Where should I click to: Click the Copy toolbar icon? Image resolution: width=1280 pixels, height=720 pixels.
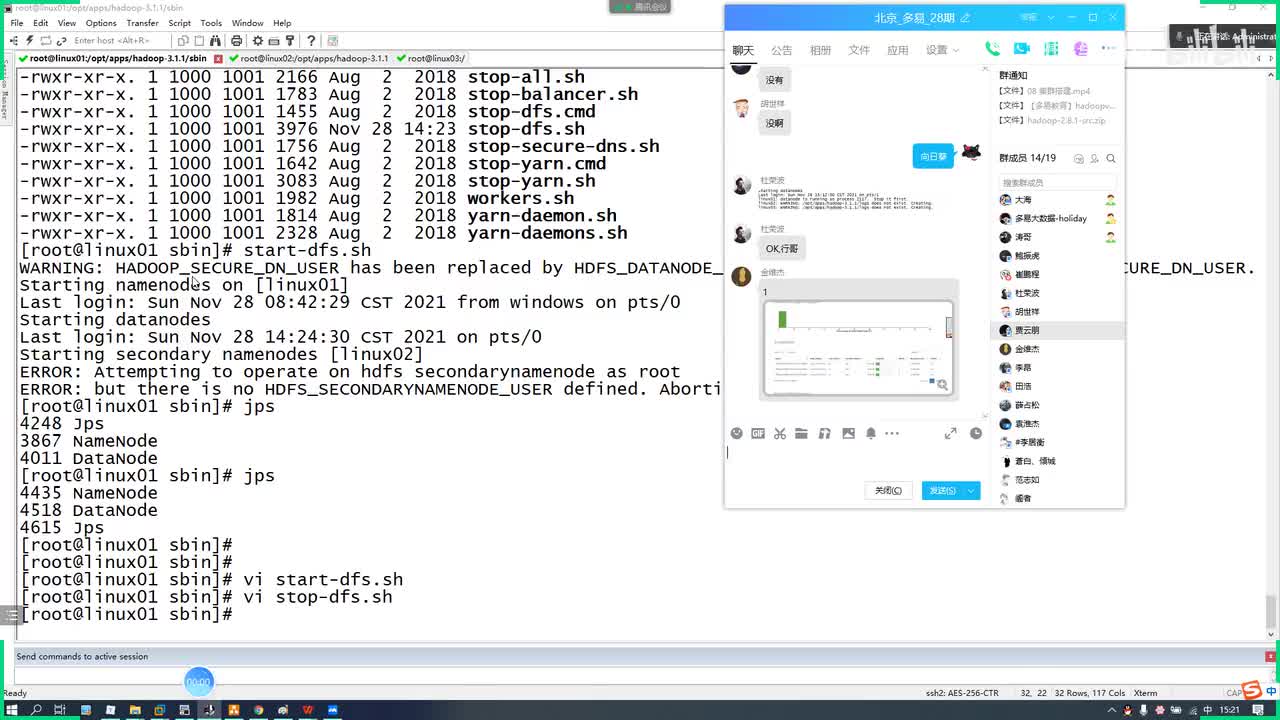tap(183, 41)
